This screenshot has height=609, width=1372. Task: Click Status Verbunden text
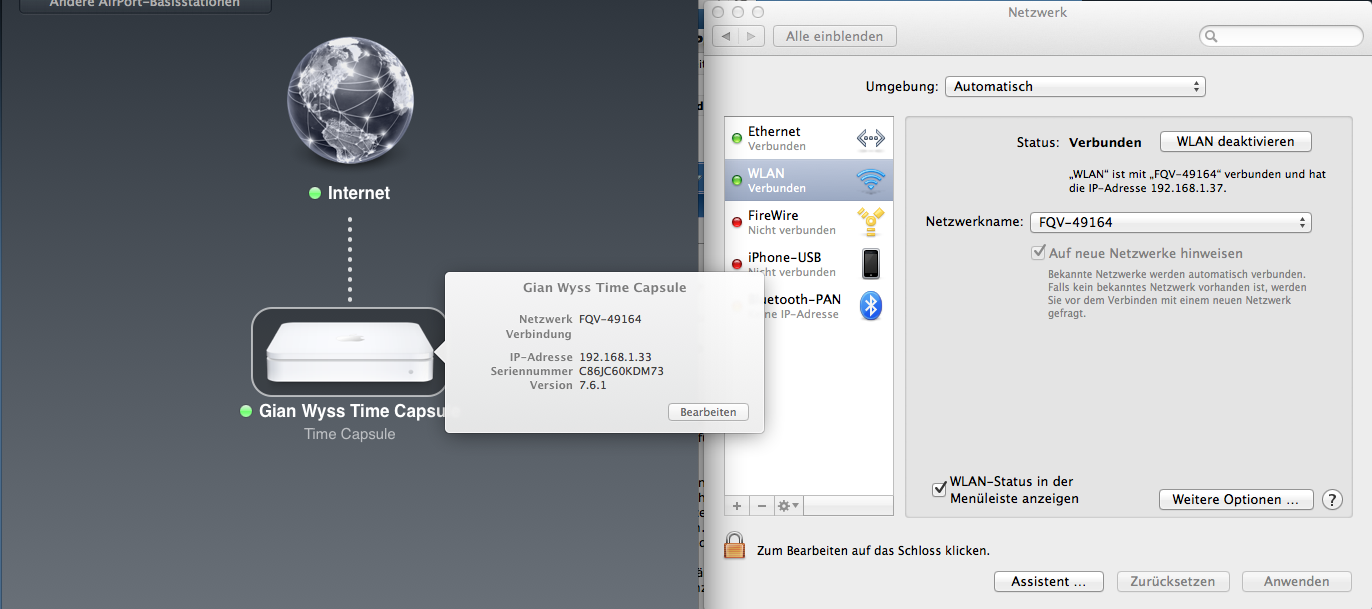tap(1105, 142)
